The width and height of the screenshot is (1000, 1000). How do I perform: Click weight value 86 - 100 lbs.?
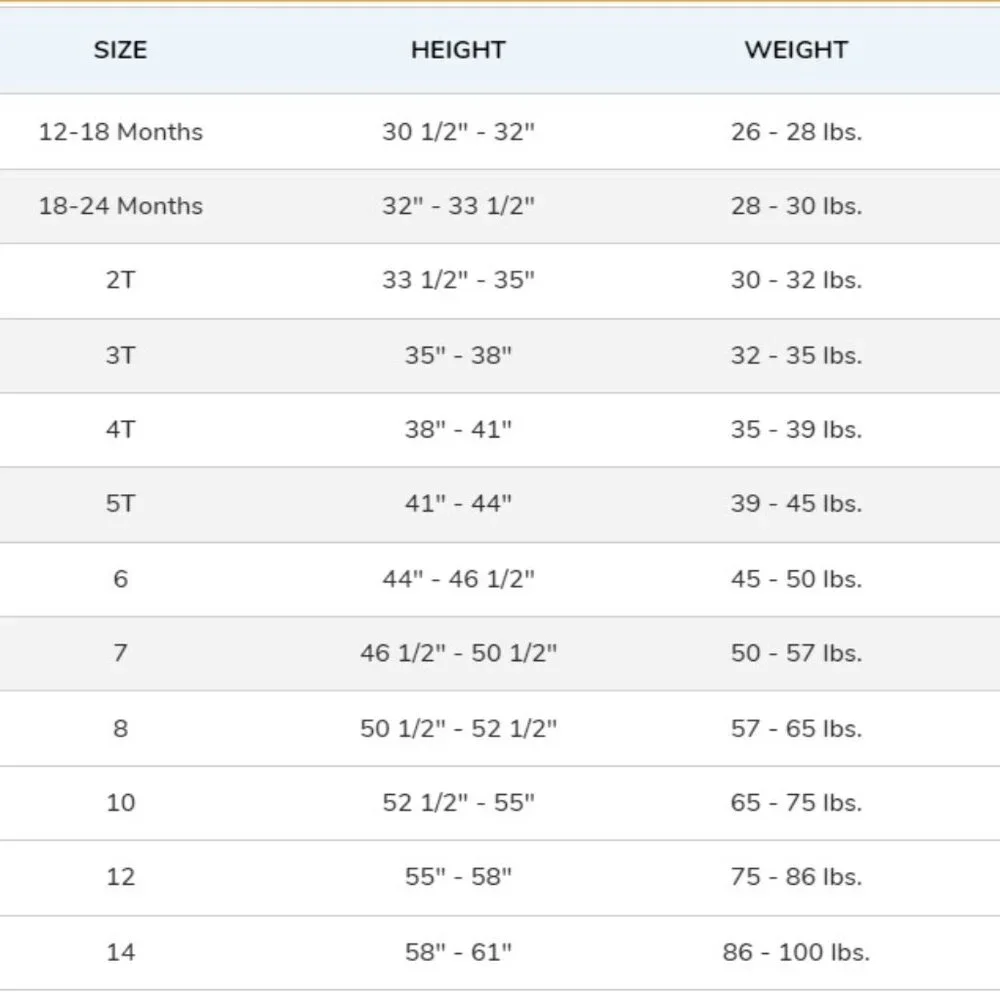click(x=797, y=952)
